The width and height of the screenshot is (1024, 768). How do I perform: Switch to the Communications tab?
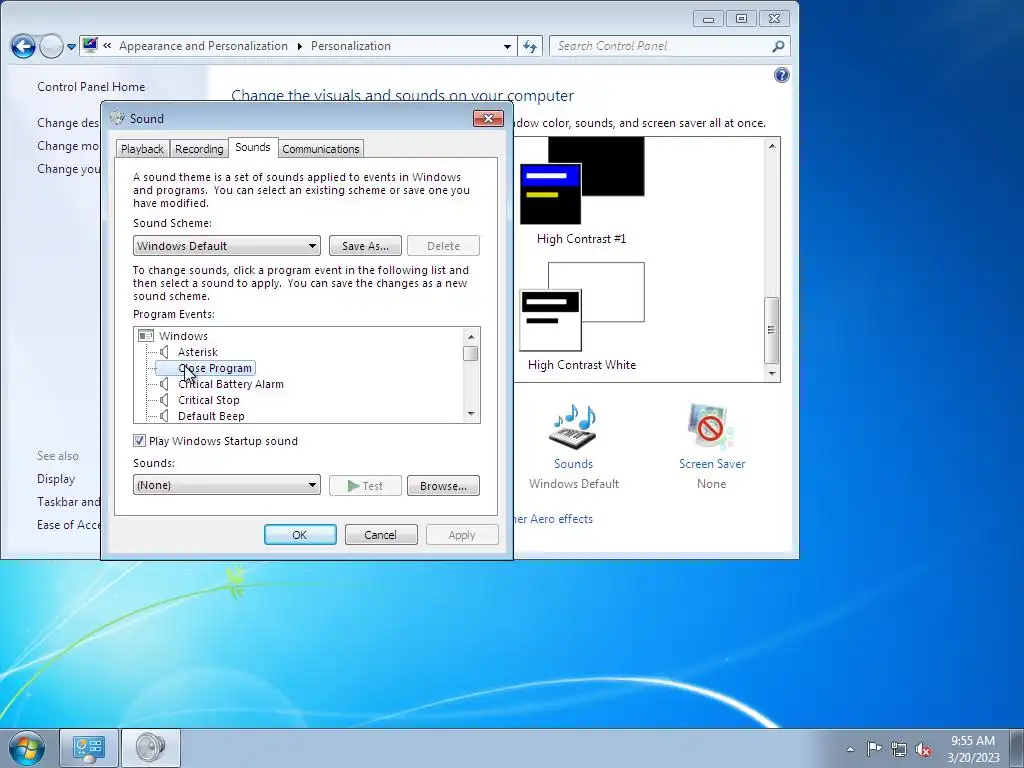click(x=321, y=149)
